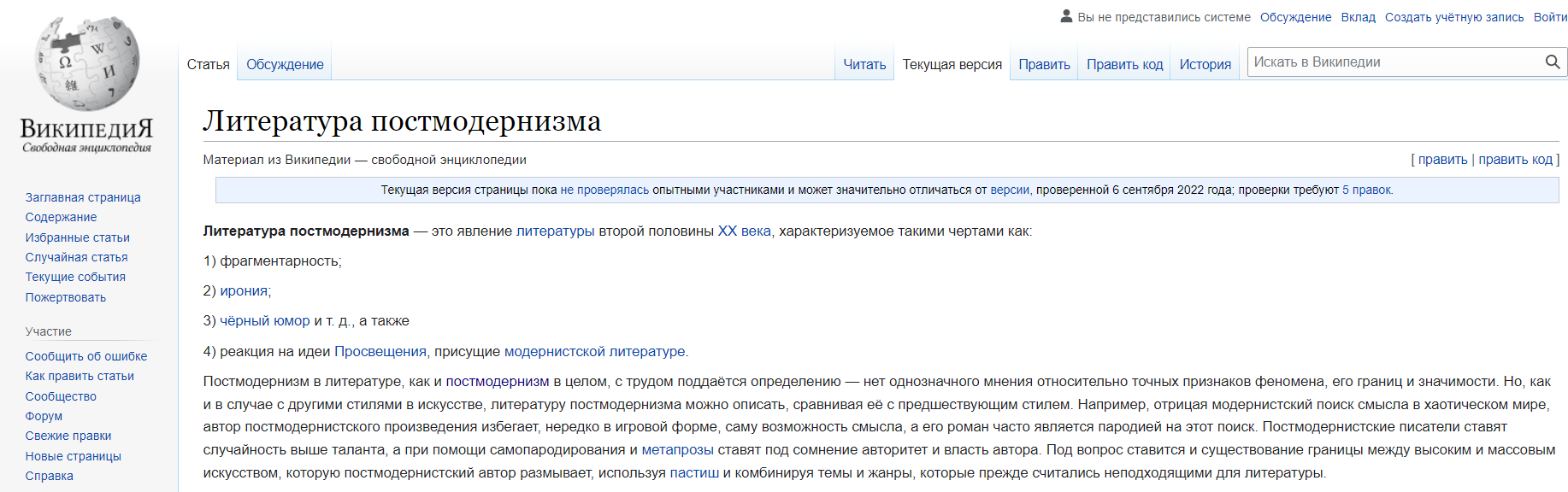
Task: Click 'Создать учётную запись' link
Action: click(x=1453, y=17)
